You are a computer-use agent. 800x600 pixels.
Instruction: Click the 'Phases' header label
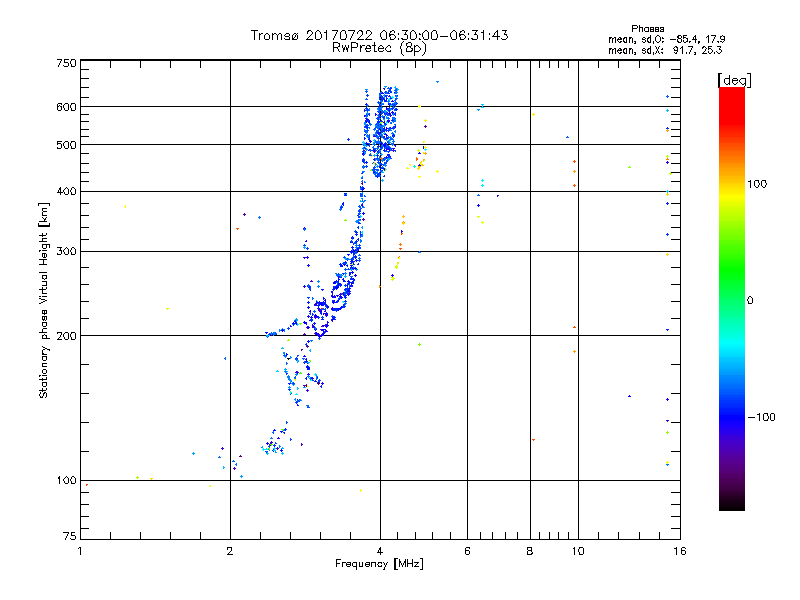[647, 29]
